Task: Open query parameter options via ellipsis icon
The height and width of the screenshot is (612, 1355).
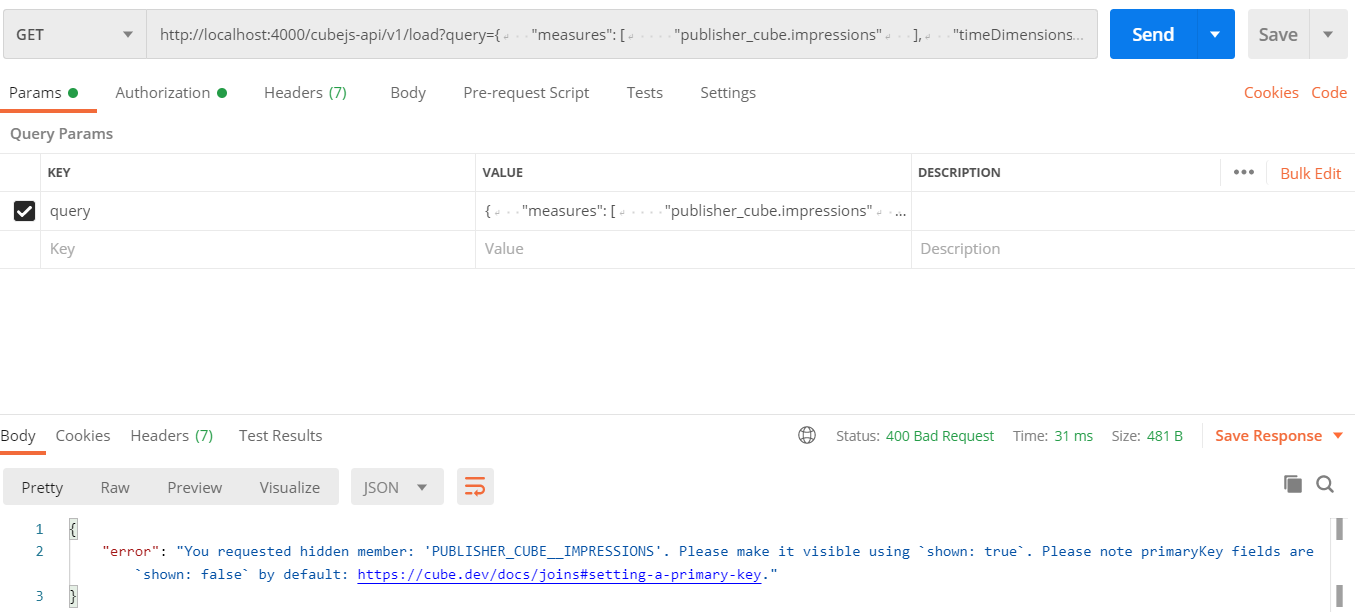Action: (x=1243, y=172)
